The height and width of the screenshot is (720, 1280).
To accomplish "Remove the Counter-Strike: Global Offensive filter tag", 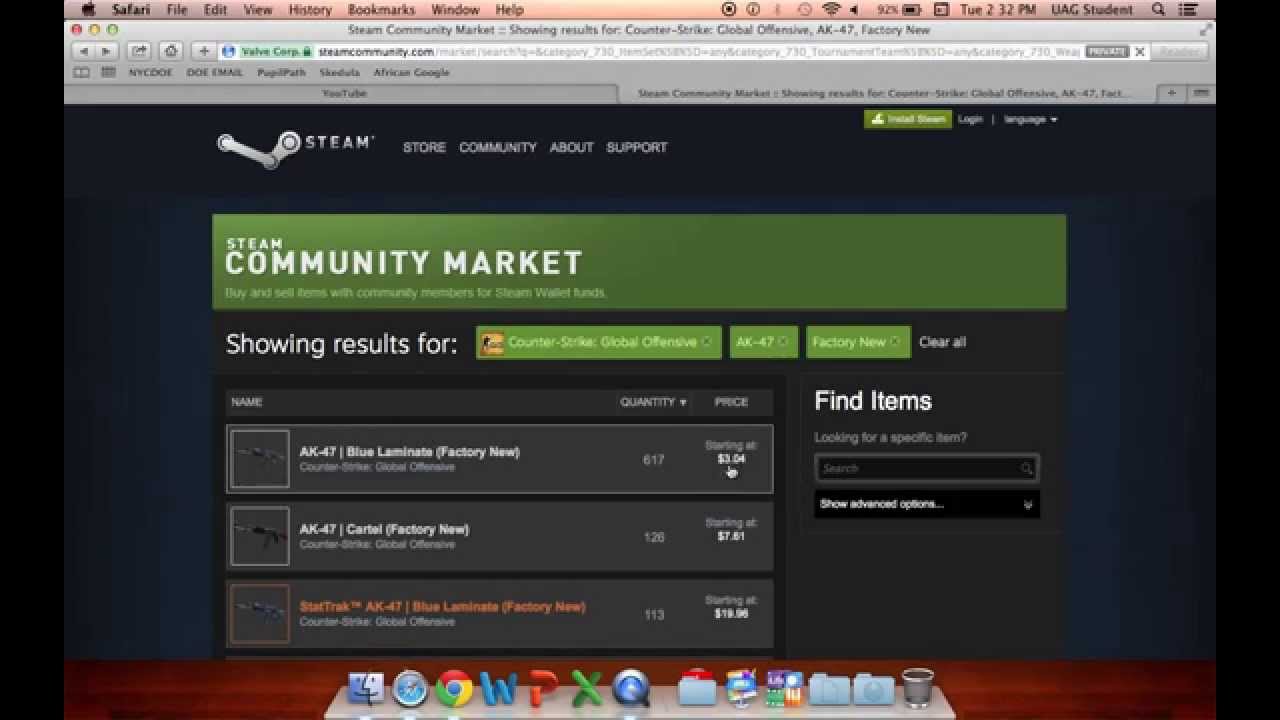I will [x=706, y=342].
